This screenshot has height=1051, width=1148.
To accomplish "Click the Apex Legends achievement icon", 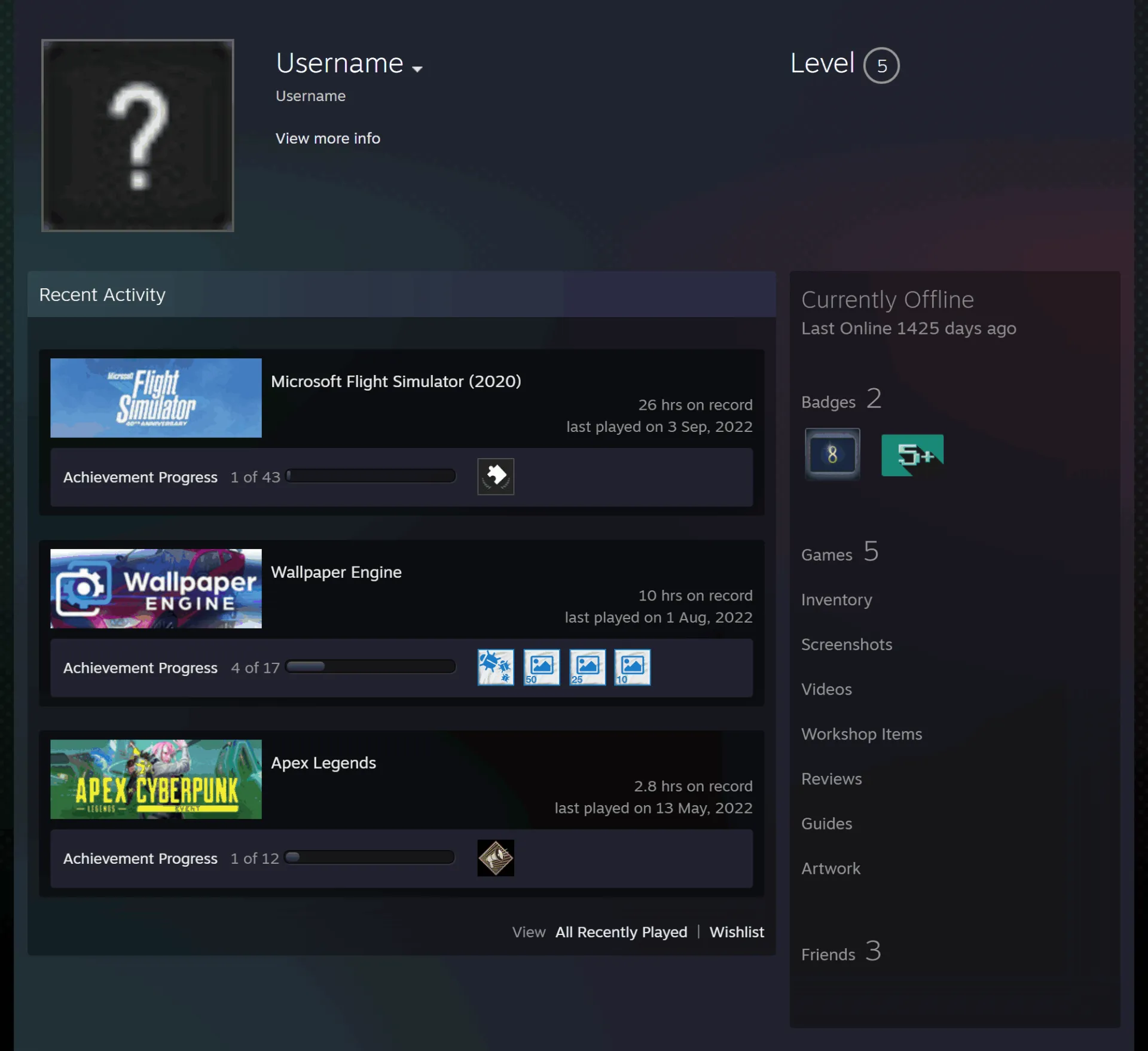I will [496, 858].
